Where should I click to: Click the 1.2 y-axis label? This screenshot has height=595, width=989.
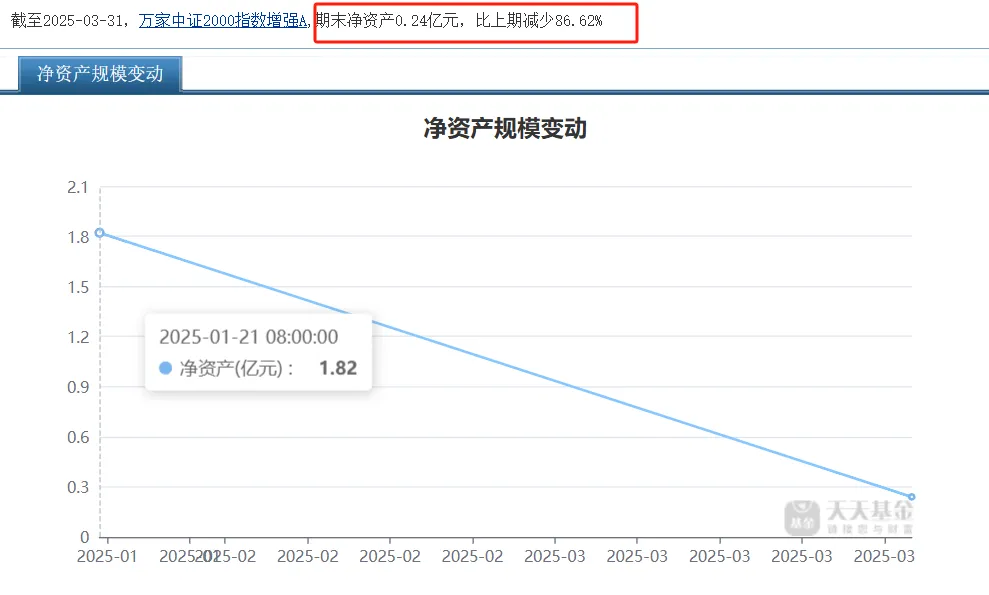tap(78, 337)
